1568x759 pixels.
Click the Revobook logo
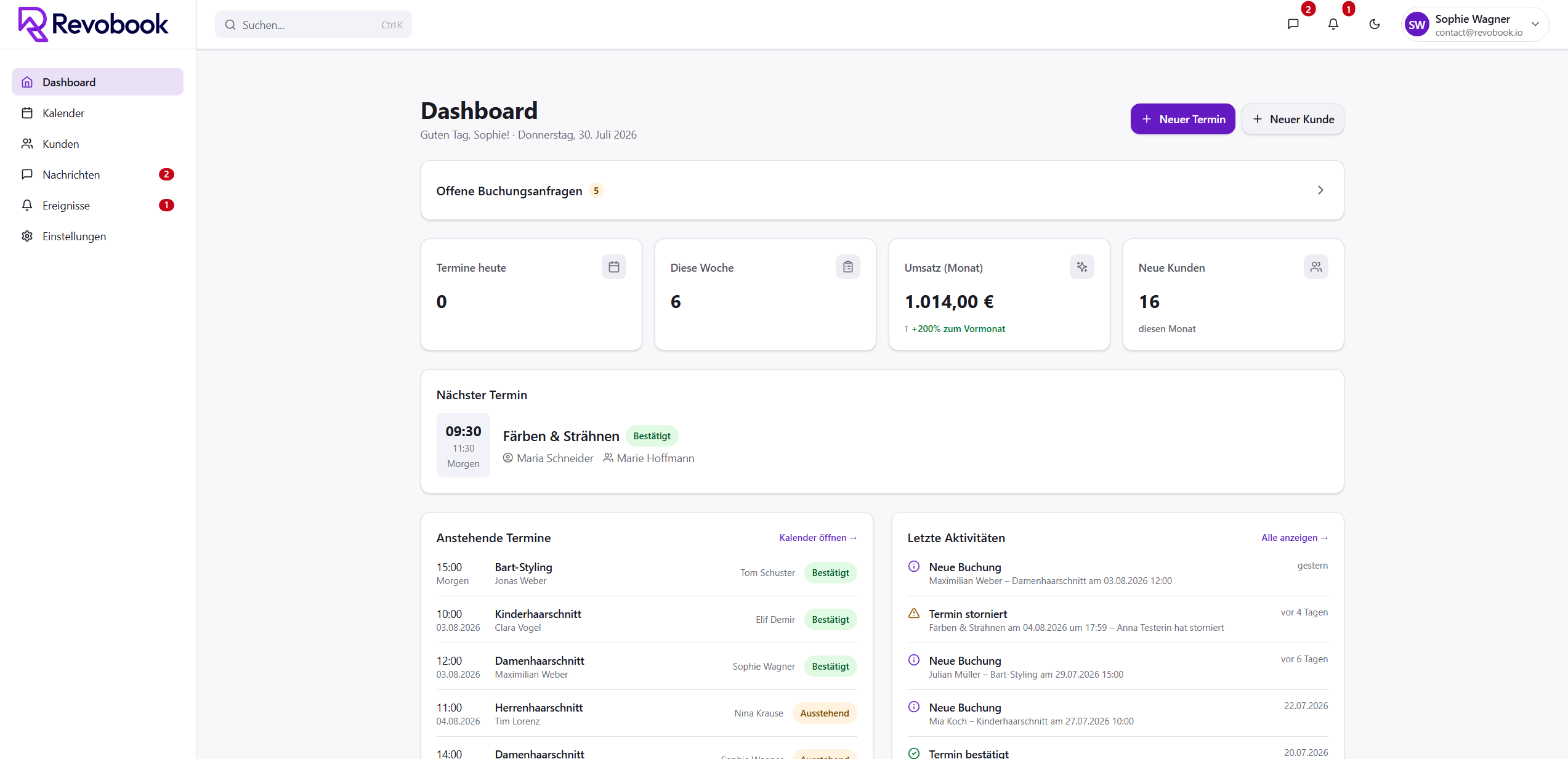click(93, 25)
